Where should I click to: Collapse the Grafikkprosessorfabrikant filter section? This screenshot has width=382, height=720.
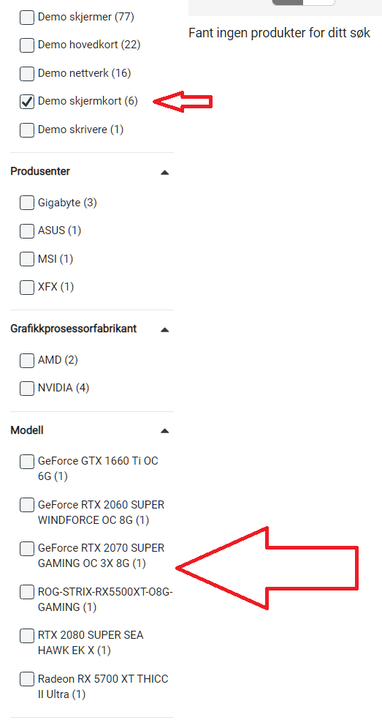pos(165,330)
